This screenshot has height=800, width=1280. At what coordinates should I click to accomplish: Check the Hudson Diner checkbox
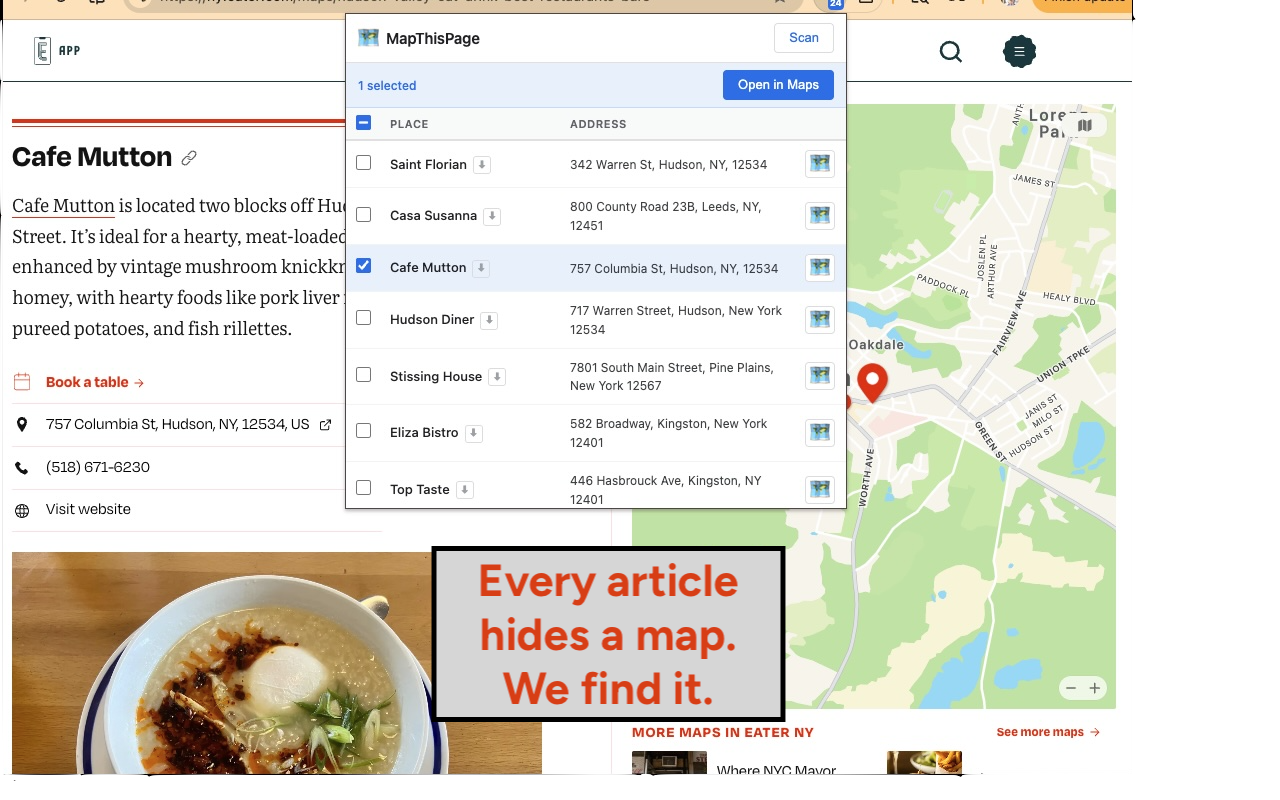coord(364,318)
